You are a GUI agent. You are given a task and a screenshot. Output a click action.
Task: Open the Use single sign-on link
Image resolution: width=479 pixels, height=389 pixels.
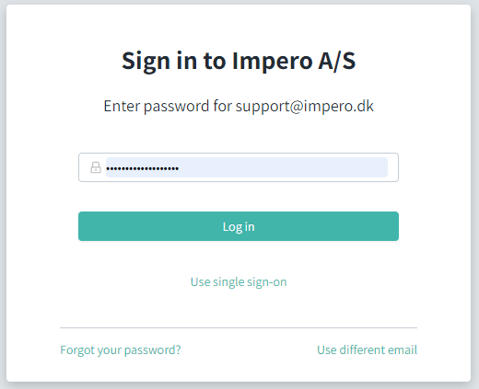pos(238,282)
